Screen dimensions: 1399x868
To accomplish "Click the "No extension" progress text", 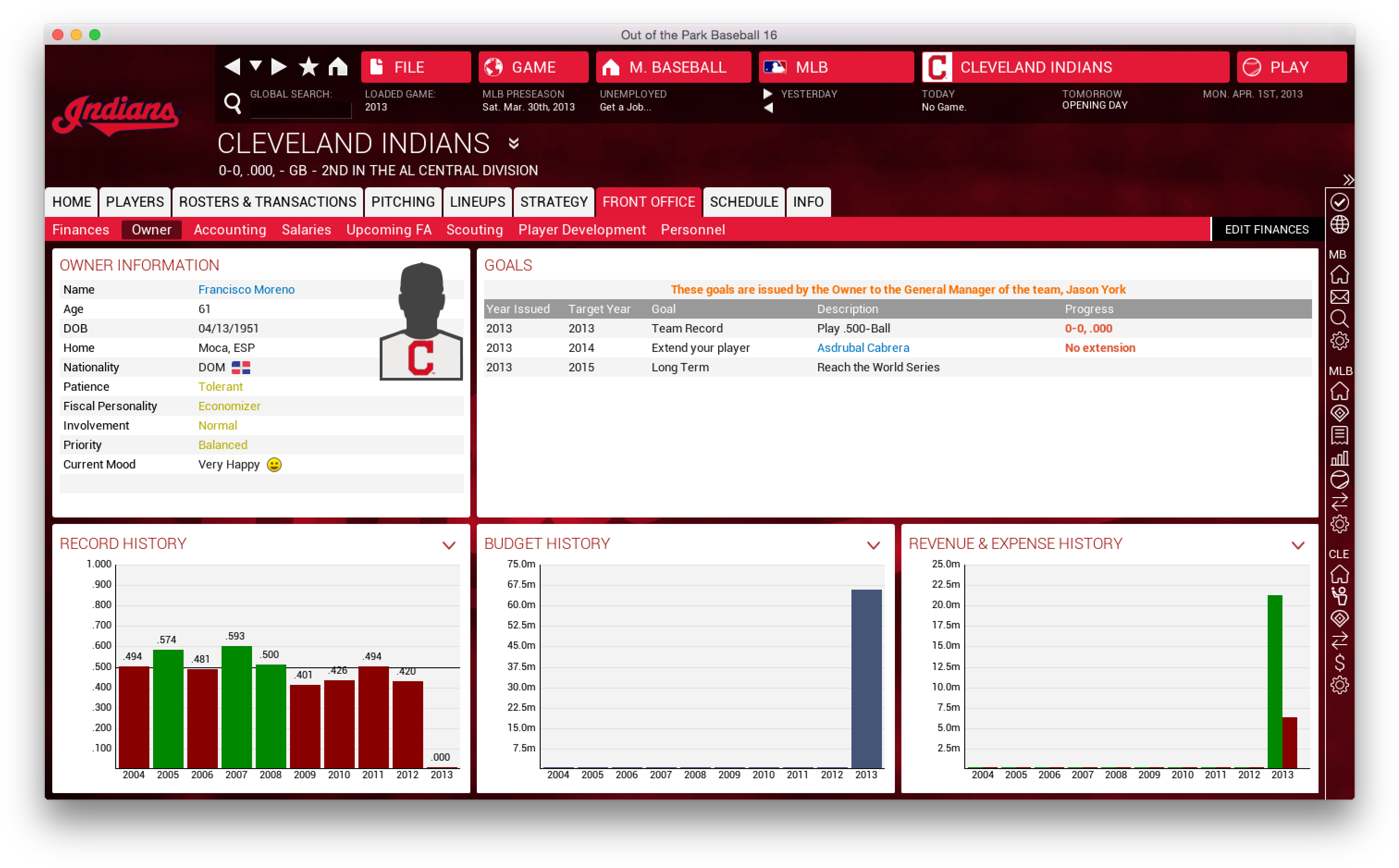I will (1099, 348).
